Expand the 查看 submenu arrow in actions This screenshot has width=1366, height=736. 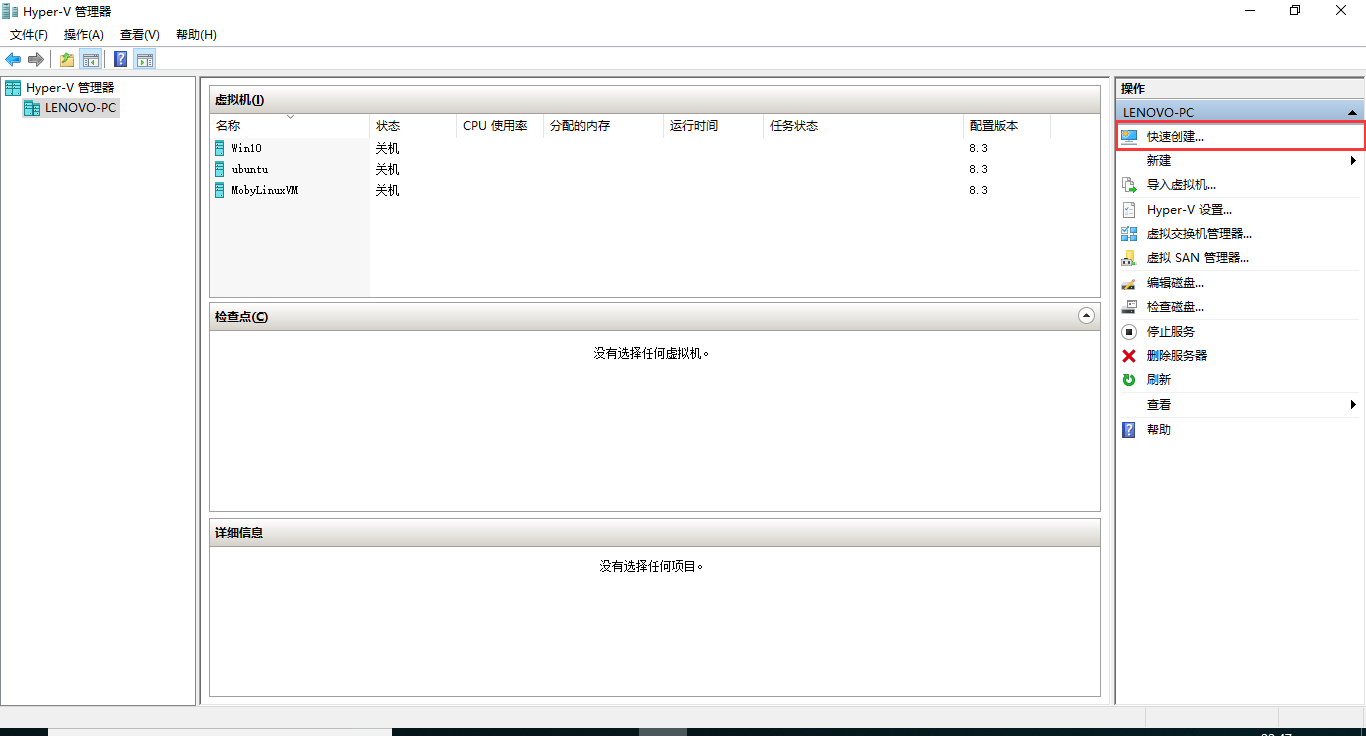1353,405
